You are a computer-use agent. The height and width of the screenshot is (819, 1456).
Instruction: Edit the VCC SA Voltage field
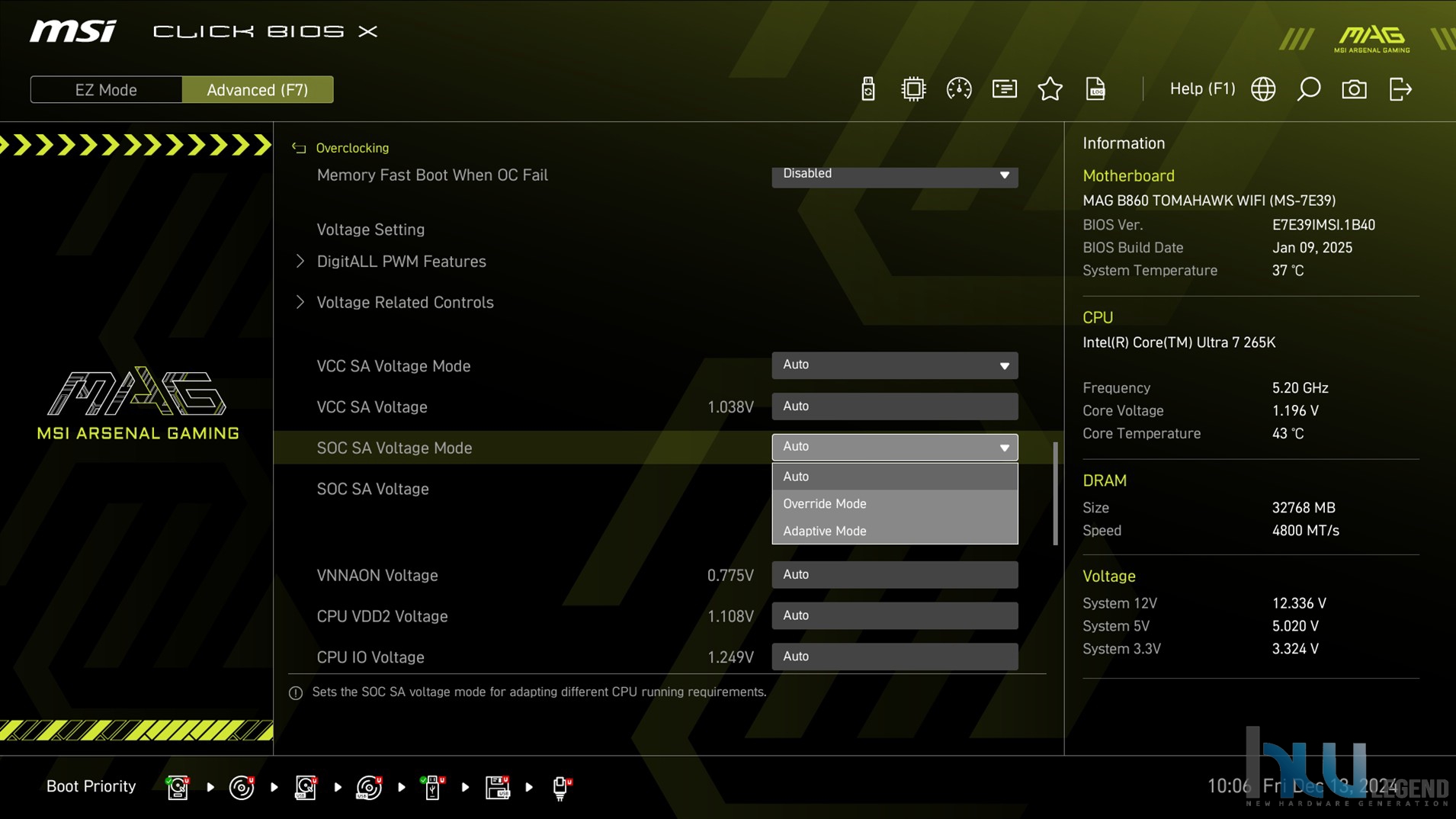click(894, 406)
